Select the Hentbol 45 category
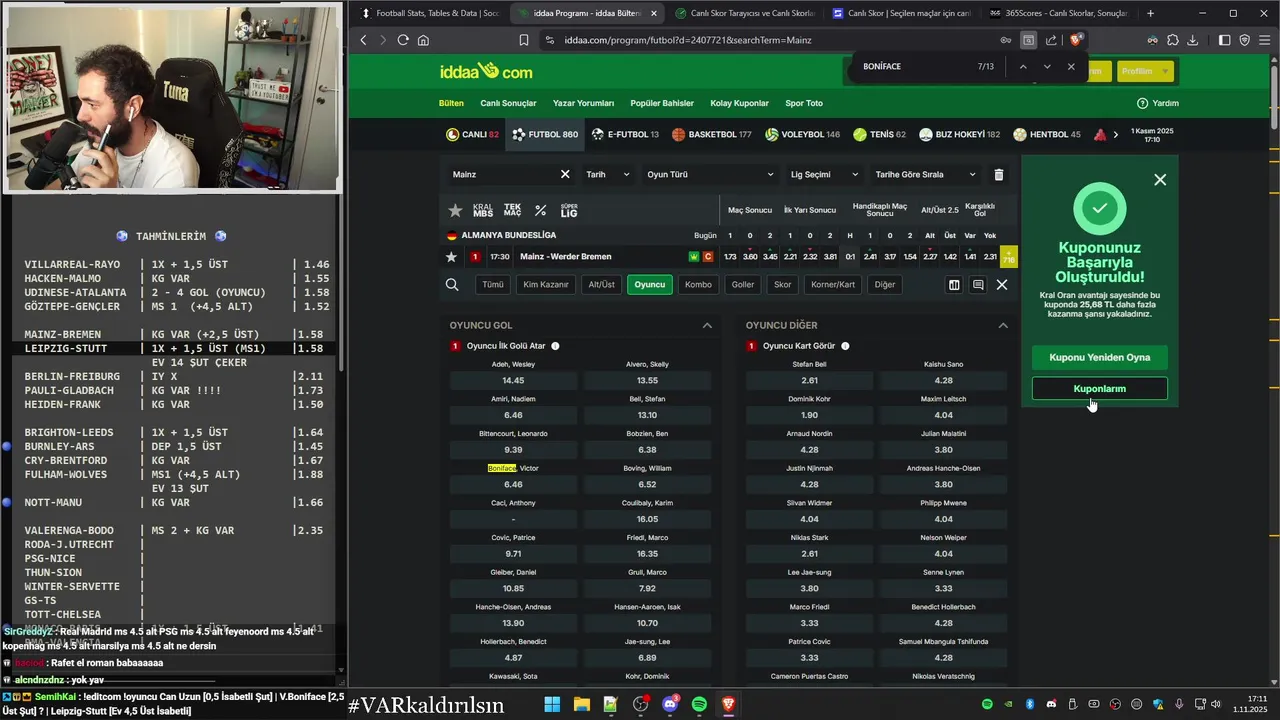Viewport: 1280px width, 720px height. [1046, 134]
